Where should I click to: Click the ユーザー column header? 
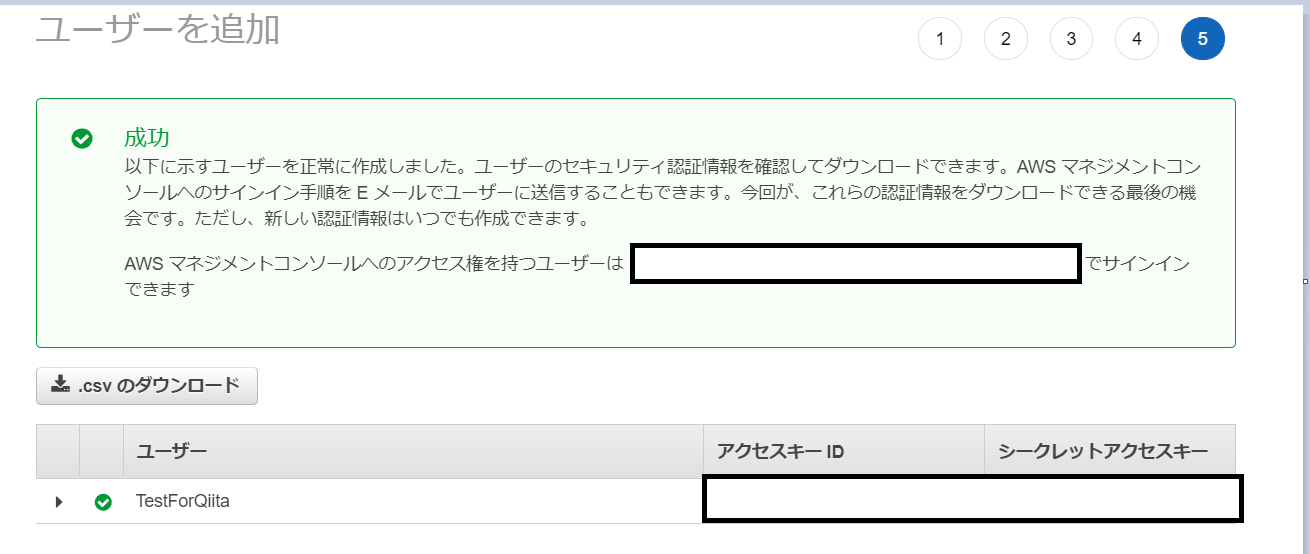(413, 452)
